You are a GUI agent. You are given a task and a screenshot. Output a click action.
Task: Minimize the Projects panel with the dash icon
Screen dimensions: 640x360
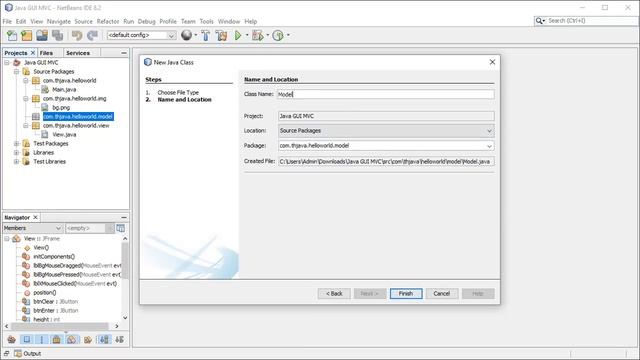(124, 53)
